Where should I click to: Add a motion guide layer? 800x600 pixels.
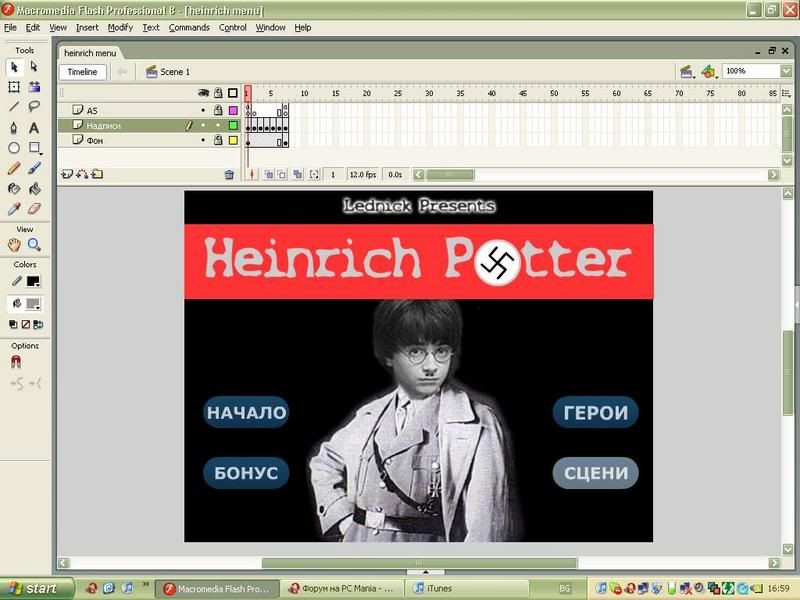[x=82, y=174]
